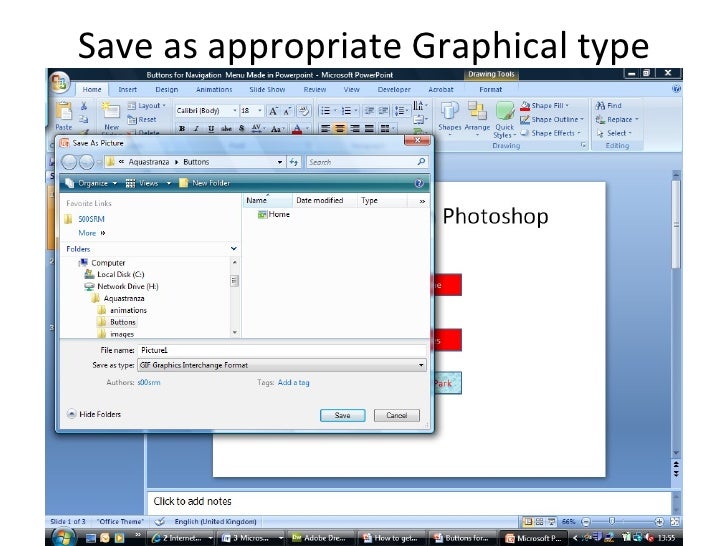
Task: Open the font name combo box
Action: coord(207,111)
